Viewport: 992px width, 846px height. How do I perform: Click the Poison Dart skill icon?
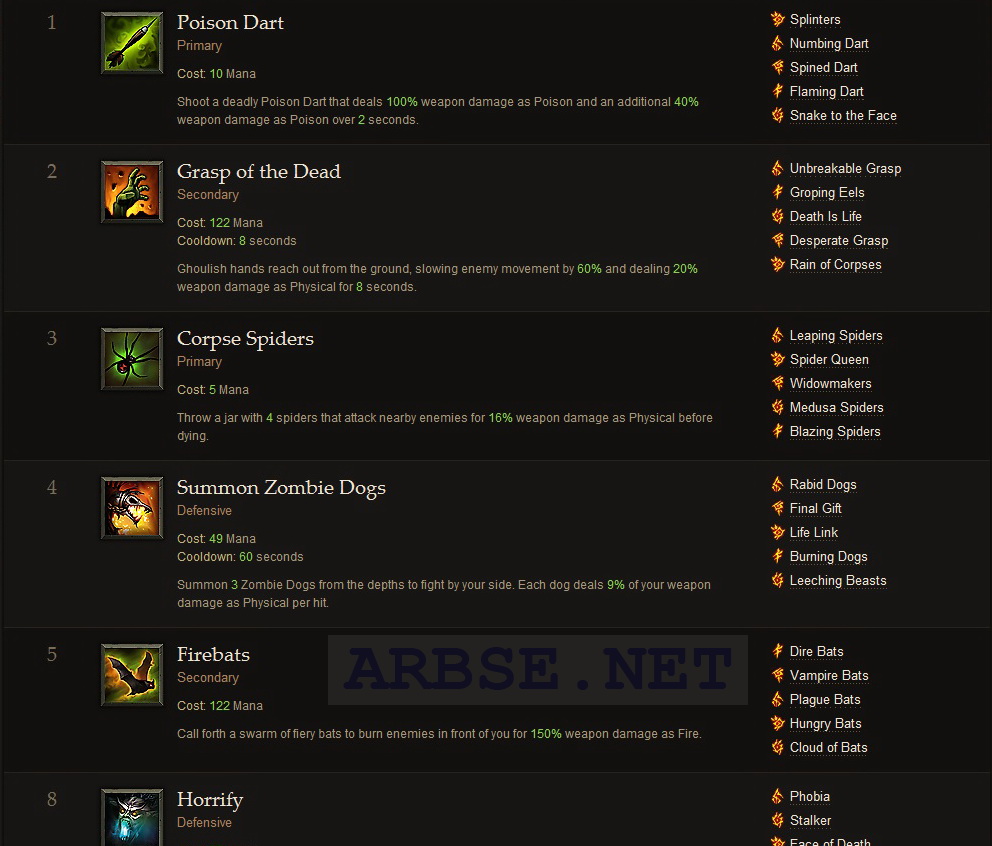pyautogui.click(x=132, y=43)
